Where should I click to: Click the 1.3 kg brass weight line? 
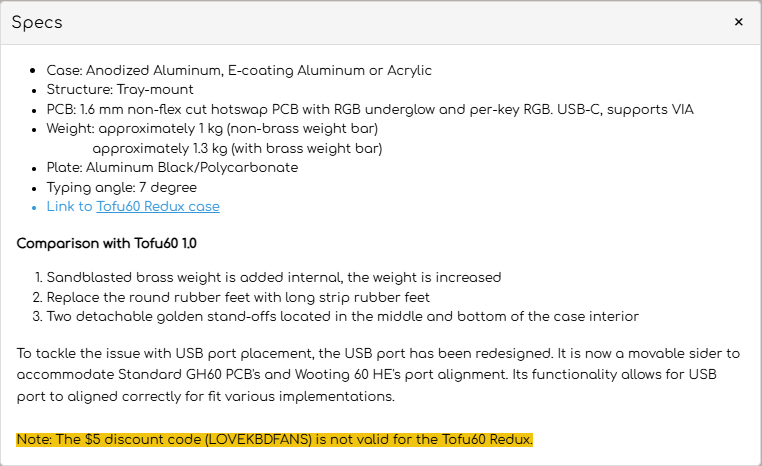[x=237, y=148]
